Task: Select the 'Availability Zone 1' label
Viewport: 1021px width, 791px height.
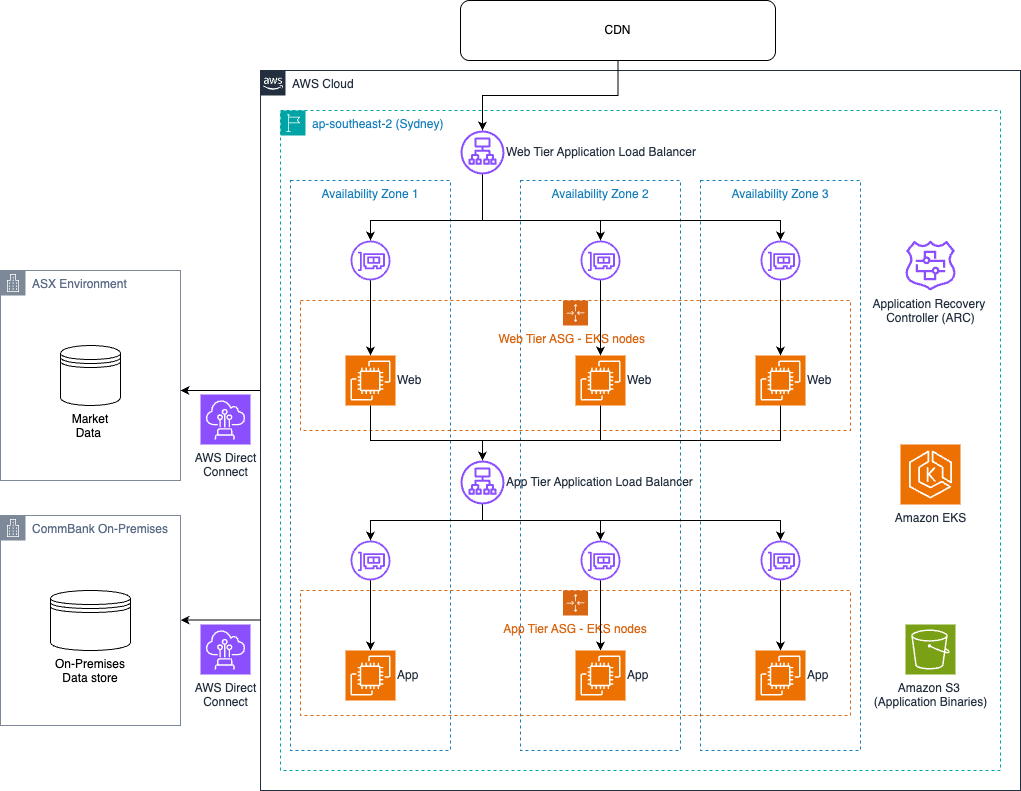Action: (x=370, y=194)
